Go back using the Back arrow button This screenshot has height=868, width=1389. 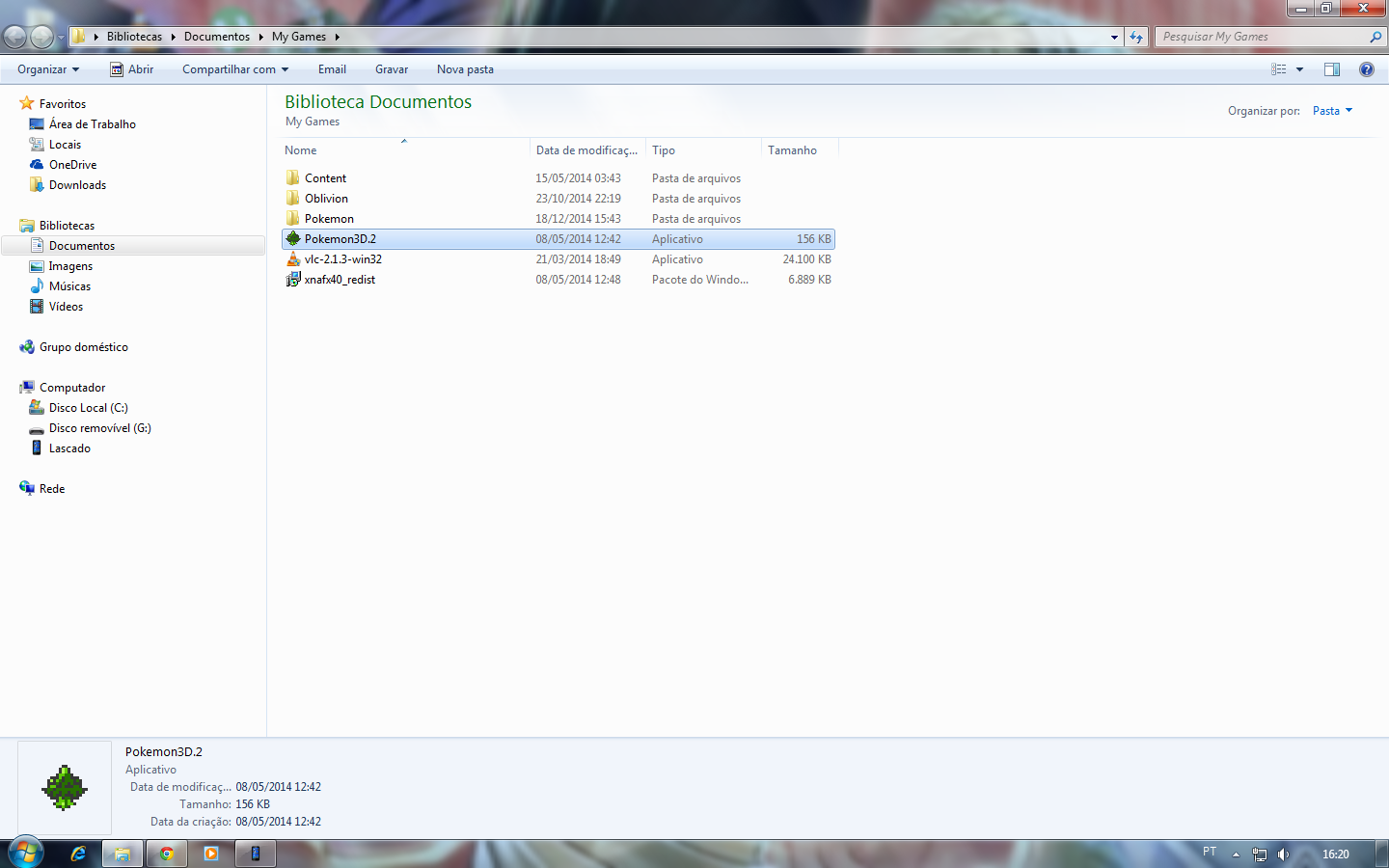pos(14,37)
